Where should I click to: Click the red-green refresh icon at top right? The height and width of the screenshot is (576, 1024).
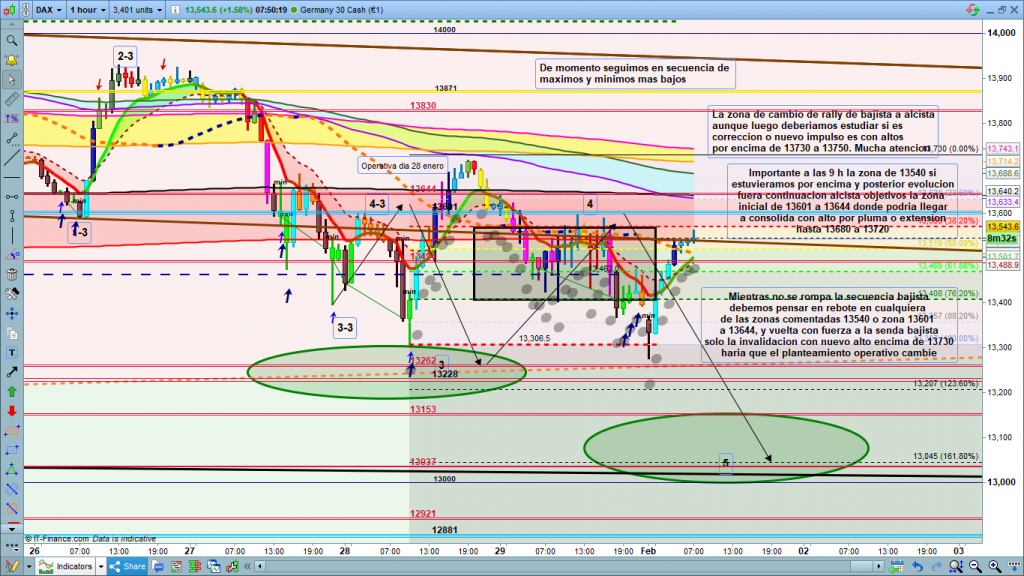pos(971,10)
